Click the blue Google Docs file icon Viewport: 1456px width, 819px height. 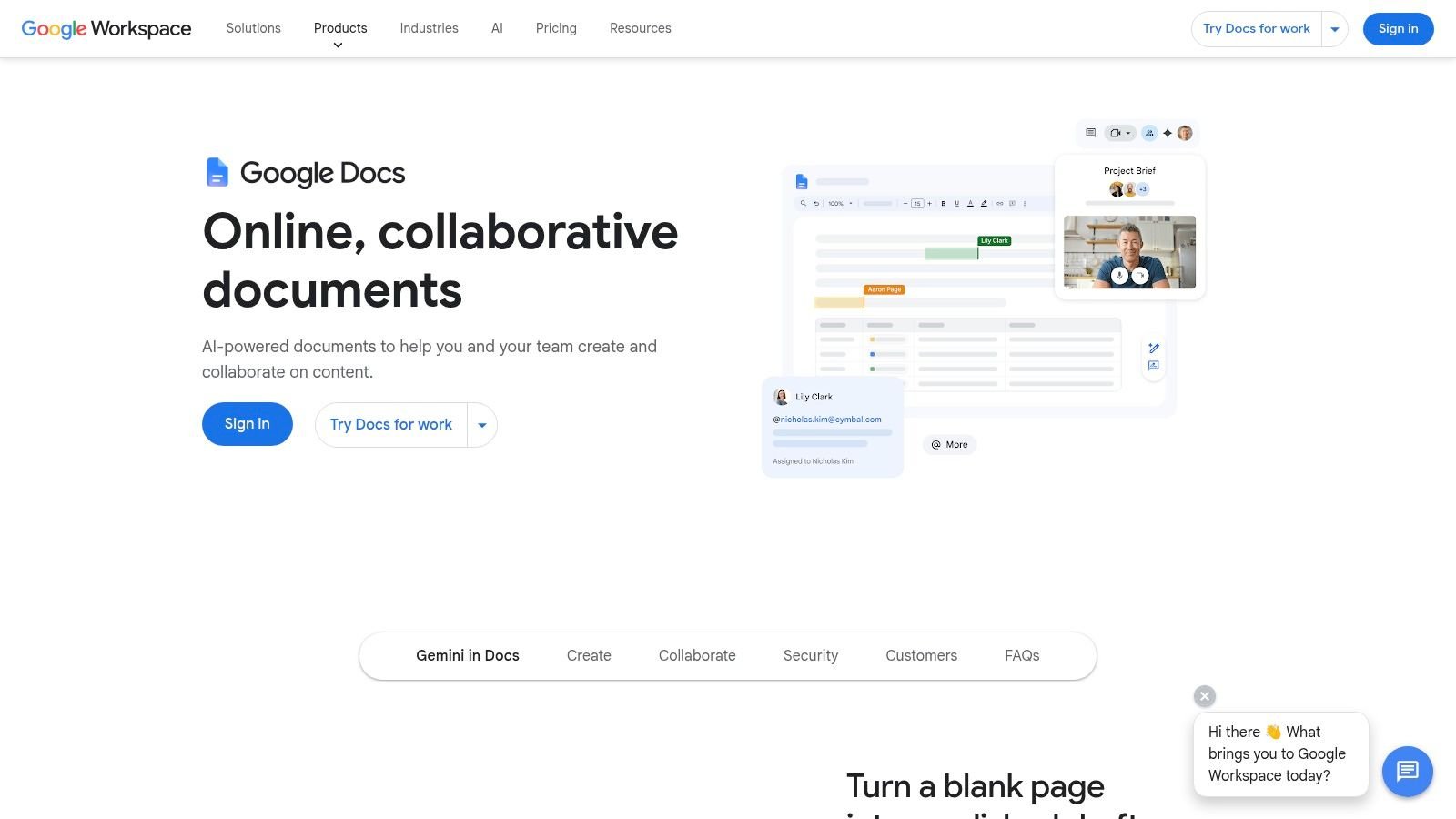coord(217,172)
